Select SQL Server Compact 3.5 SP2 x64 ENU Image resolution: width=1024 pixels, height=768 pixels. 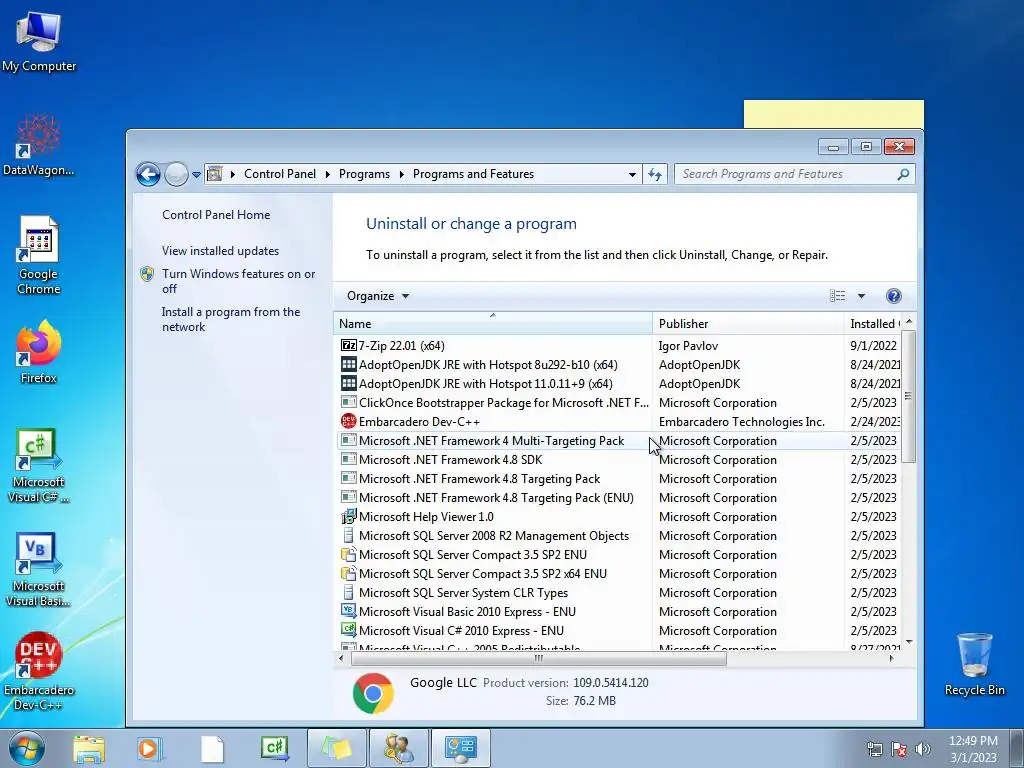[618, 573]
